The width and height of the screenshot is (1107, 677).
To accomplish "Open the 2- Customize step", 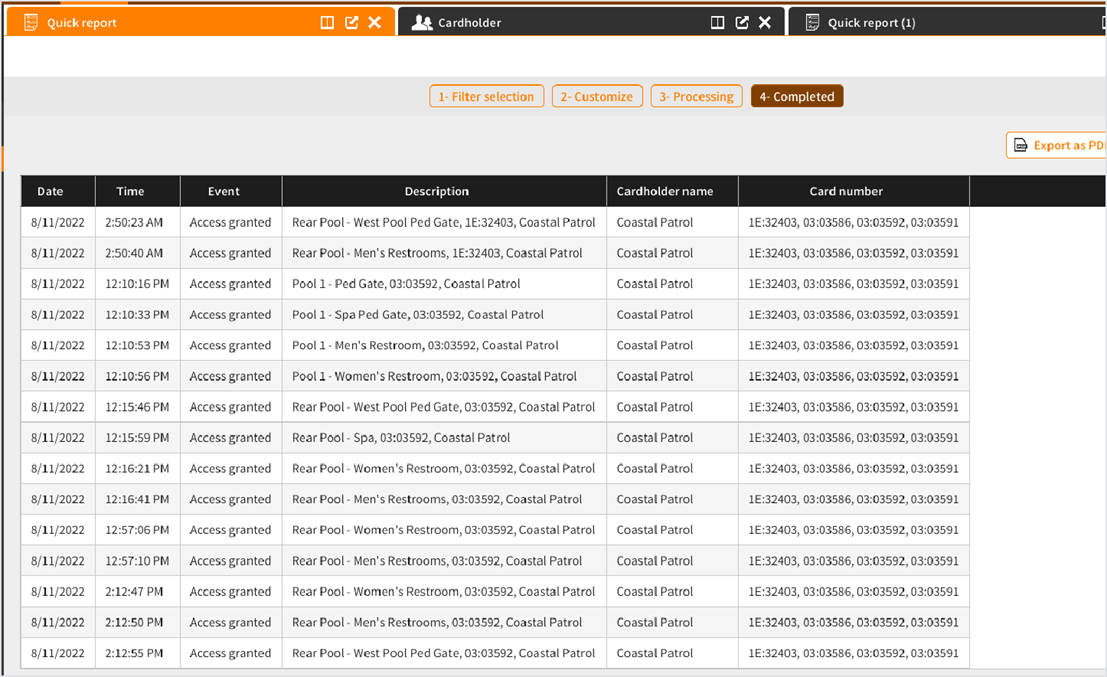I will click(x=596, y=97).
